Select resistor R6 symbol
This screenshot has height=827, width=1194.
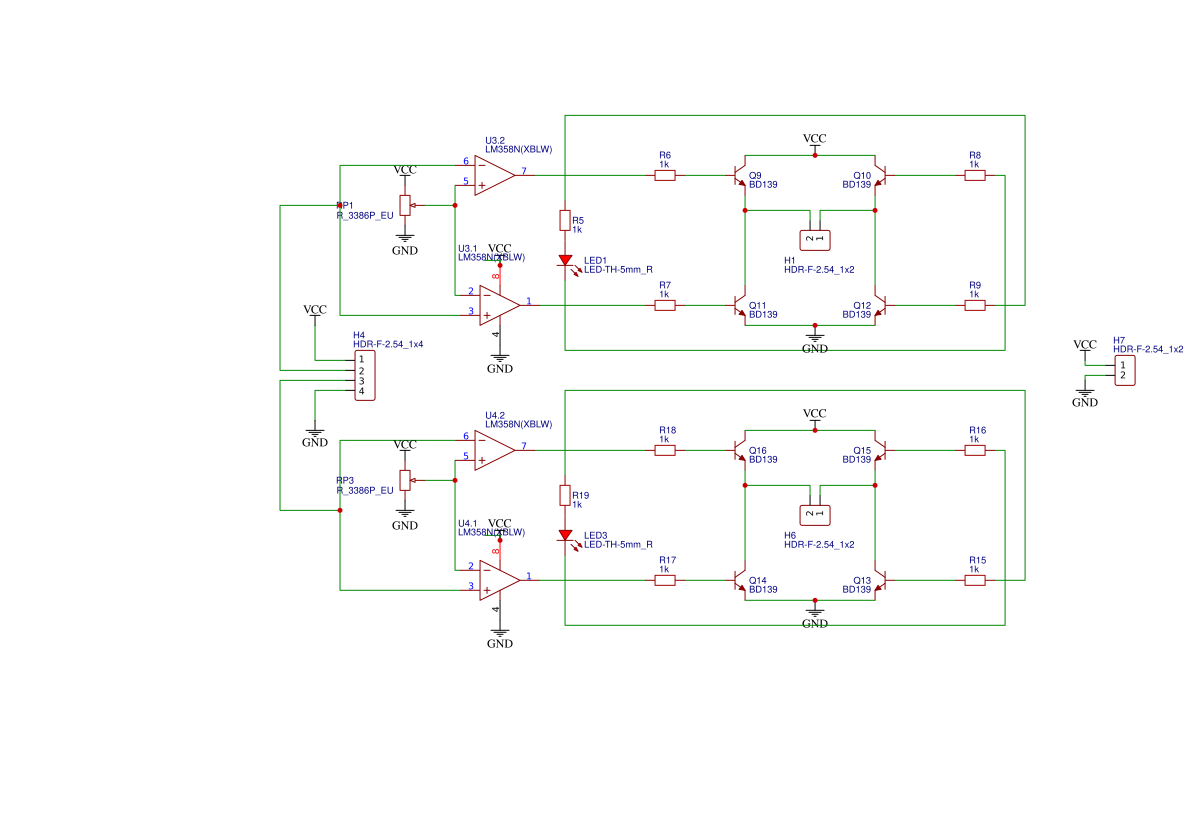click(665, 176)
